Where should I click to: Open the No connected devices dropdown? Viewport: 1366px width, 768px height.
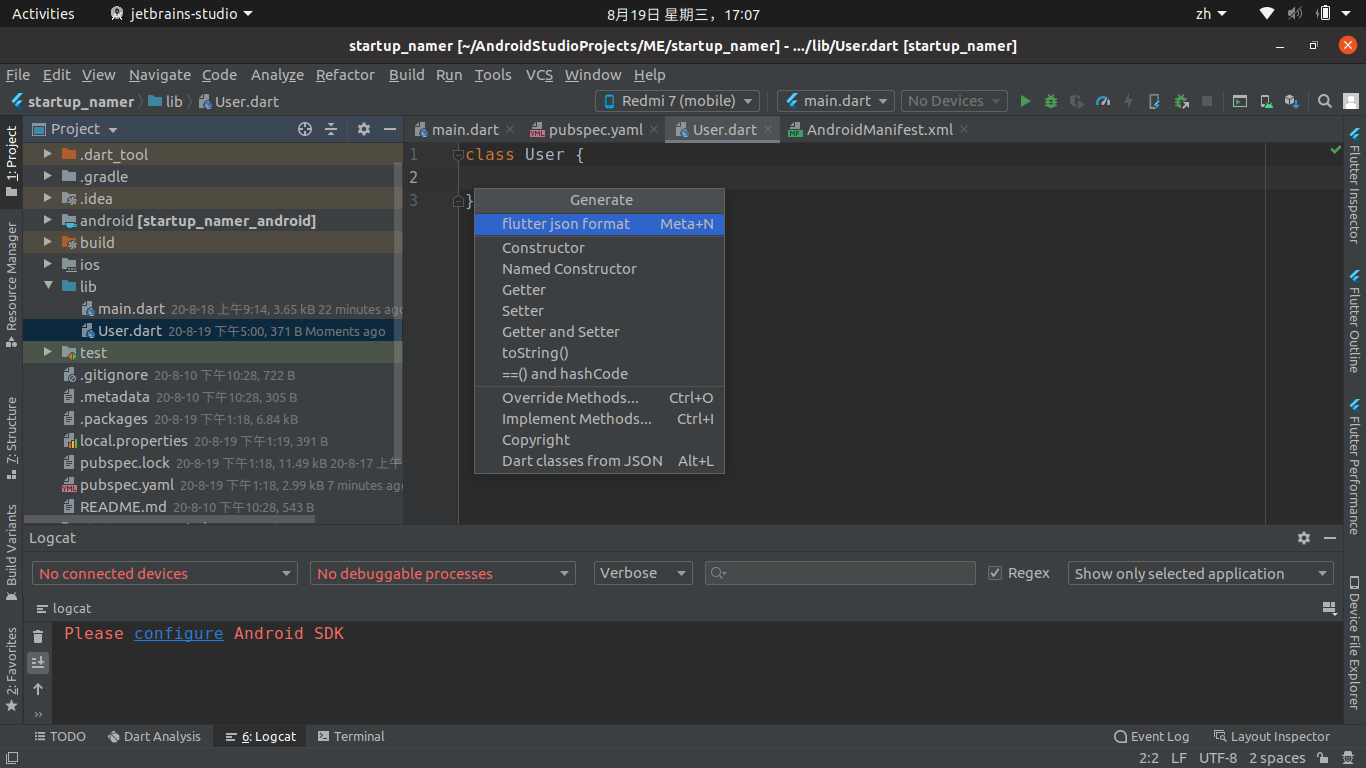[x=165, y=573]
